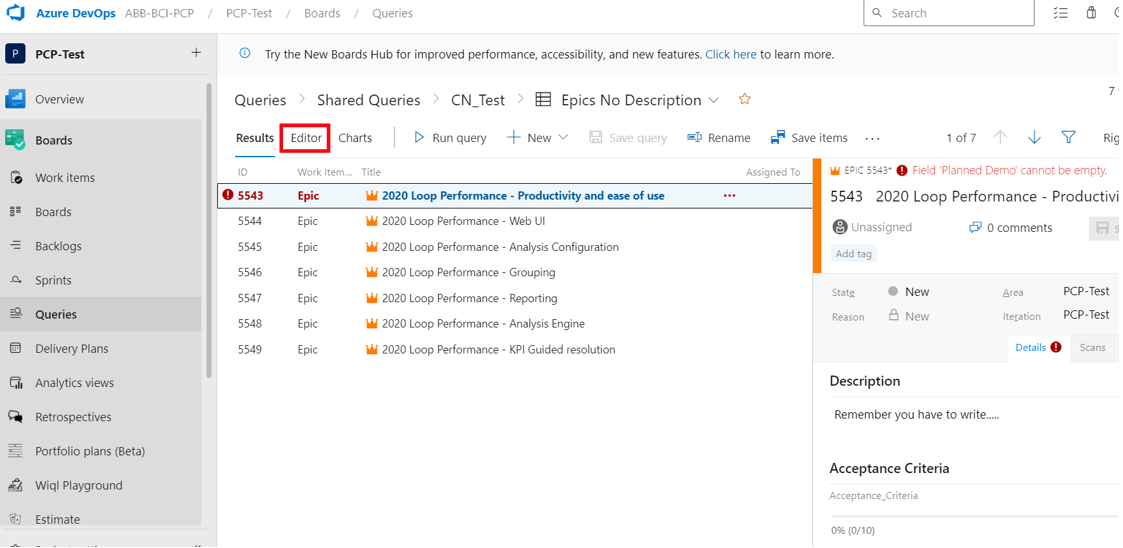Click Shared Queries breadcrumb
1123x548 pixels.
coord(369,100)
